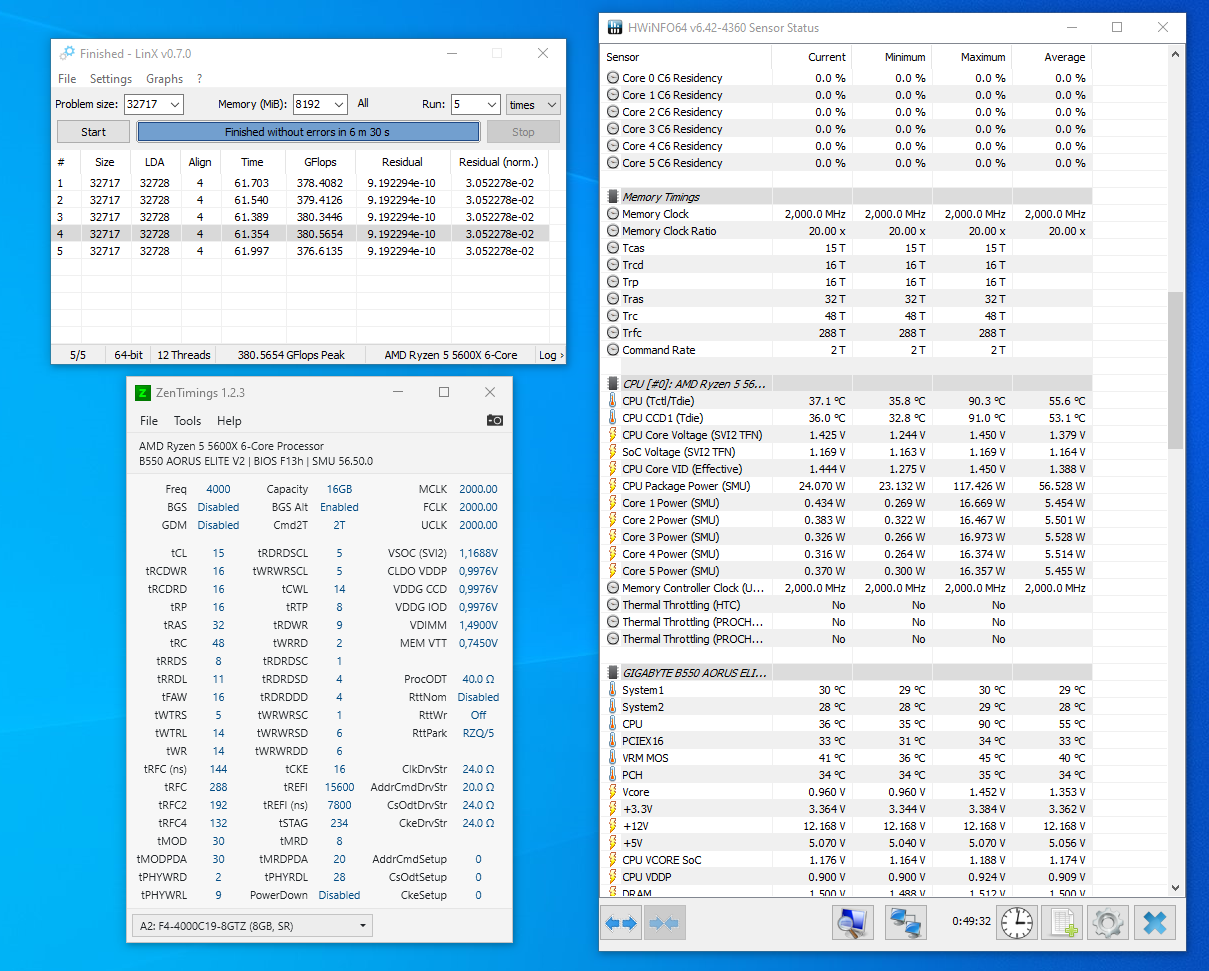Click the icon beside Command Rate row
This screenshot has height=971, width=1209.
pyautogui.click(x=613, y=350)
